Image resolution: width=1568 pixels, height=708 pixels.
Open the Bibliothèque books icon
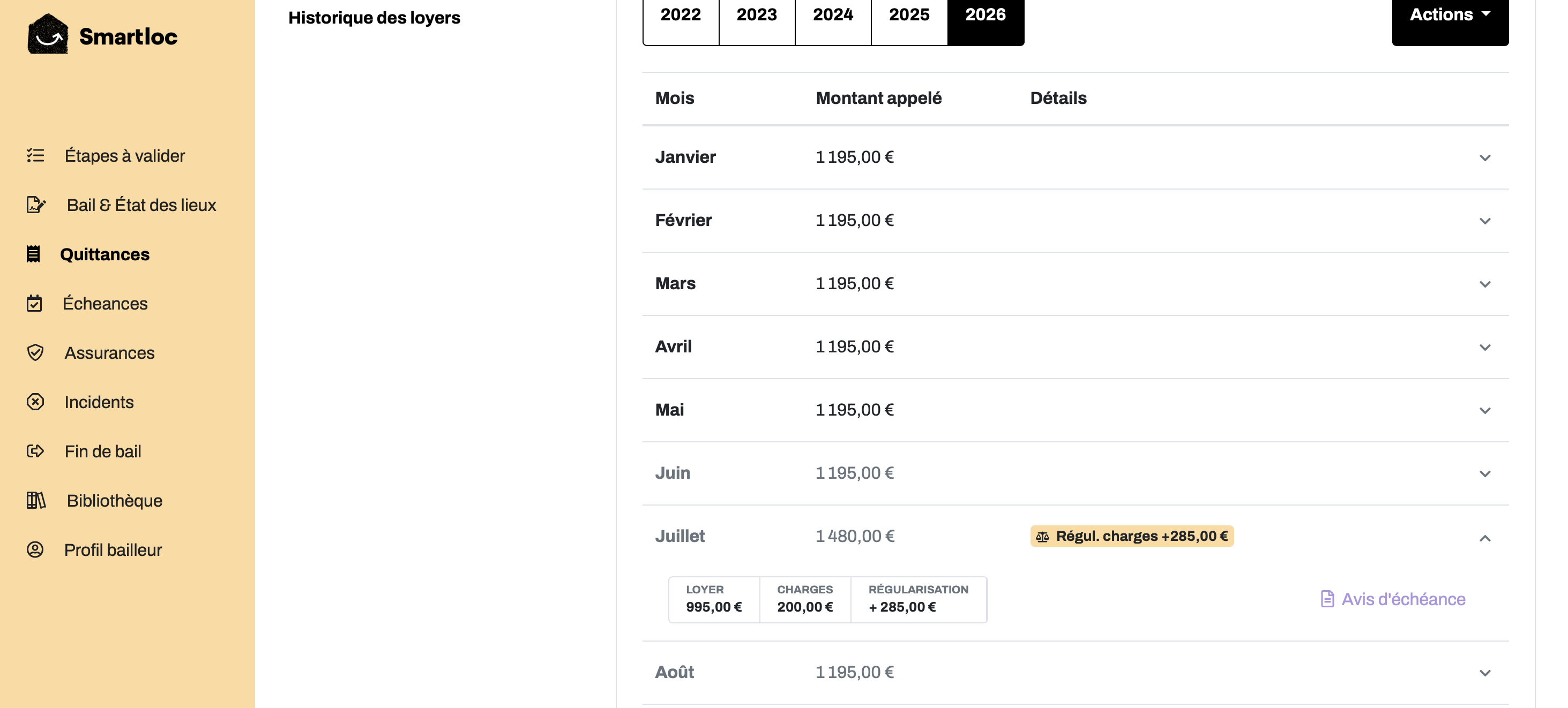point(36,501)
